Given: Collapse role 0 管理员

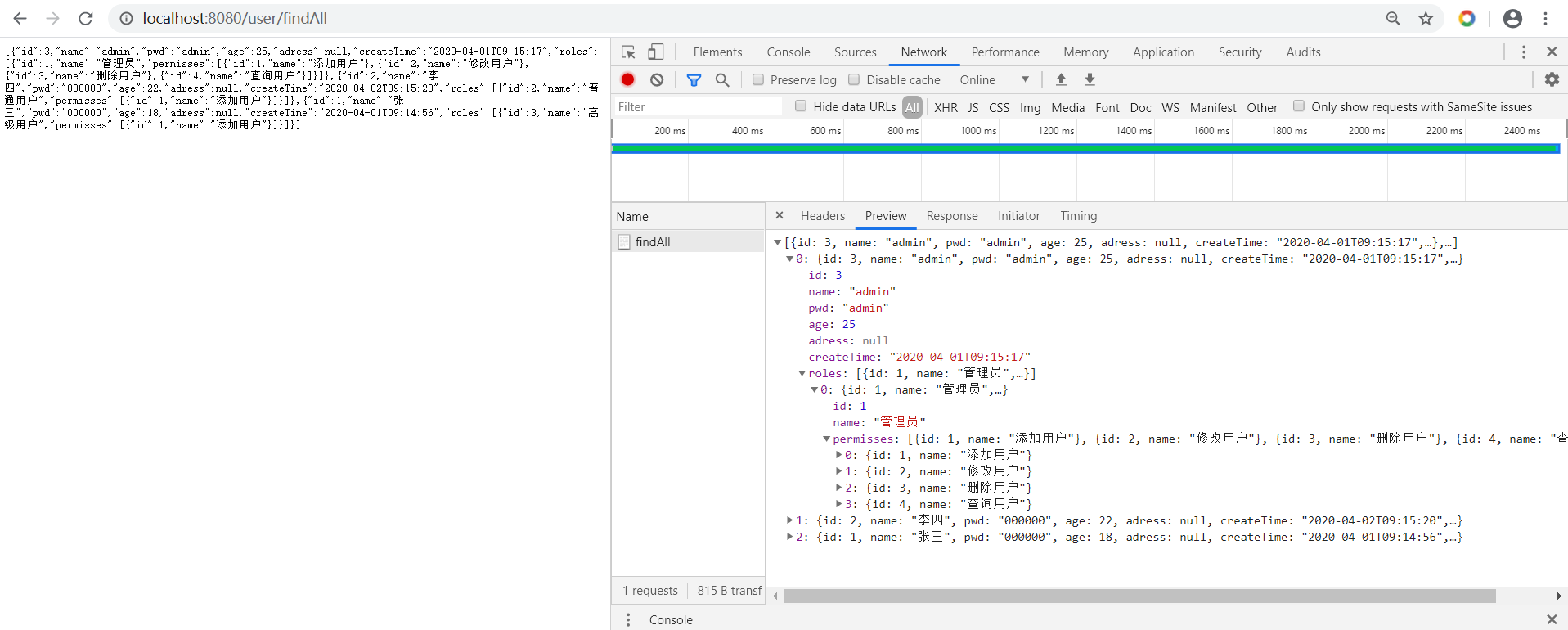Looking at the screenshot, I should click(x=815, y=389).
